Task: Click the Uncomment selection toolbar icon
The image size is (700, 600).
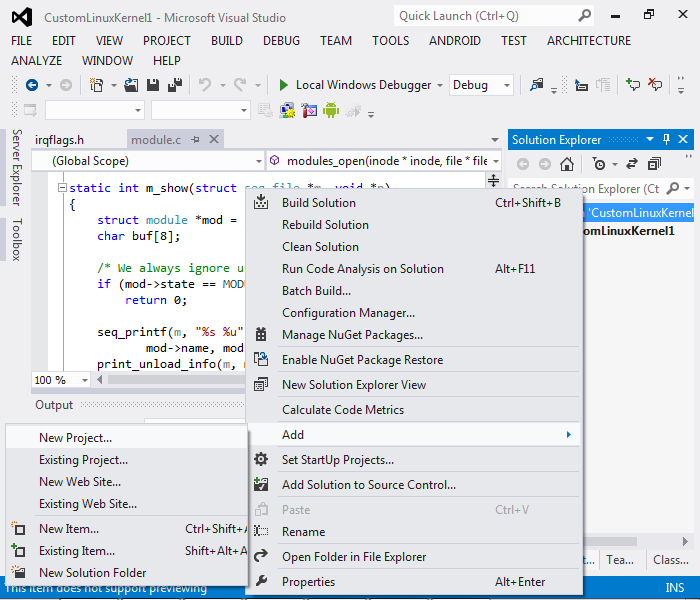Action: tap(655, 84)
